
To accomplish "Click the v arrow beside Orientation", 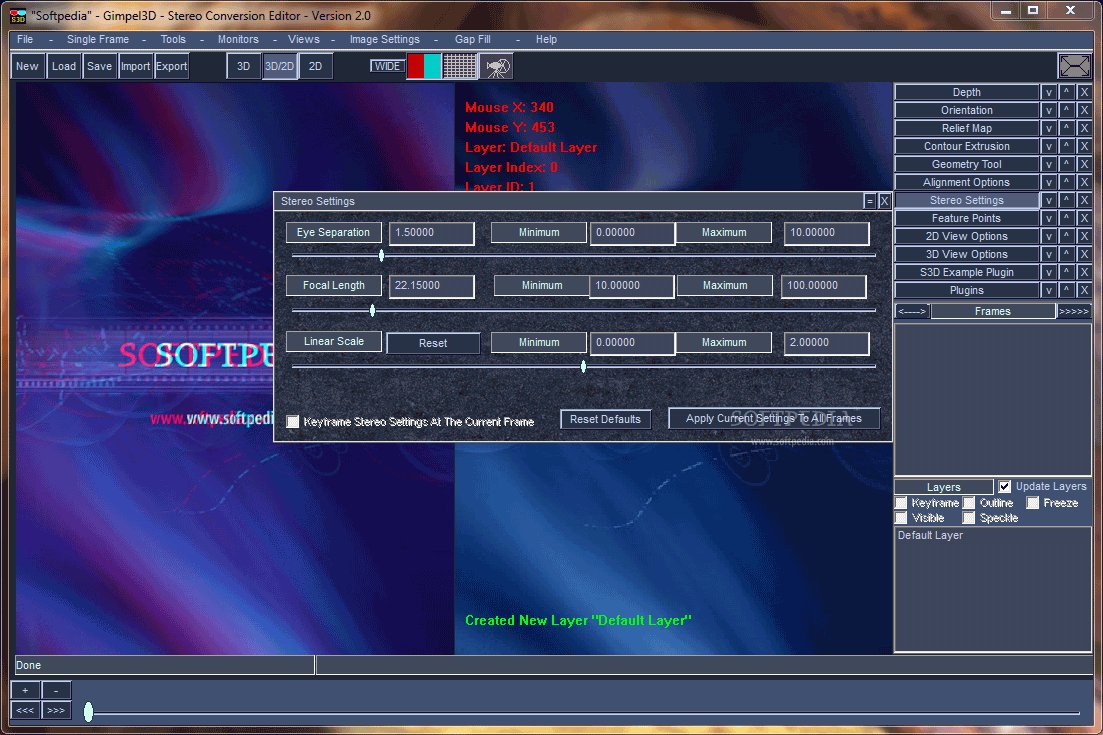I will point(1048,110).
